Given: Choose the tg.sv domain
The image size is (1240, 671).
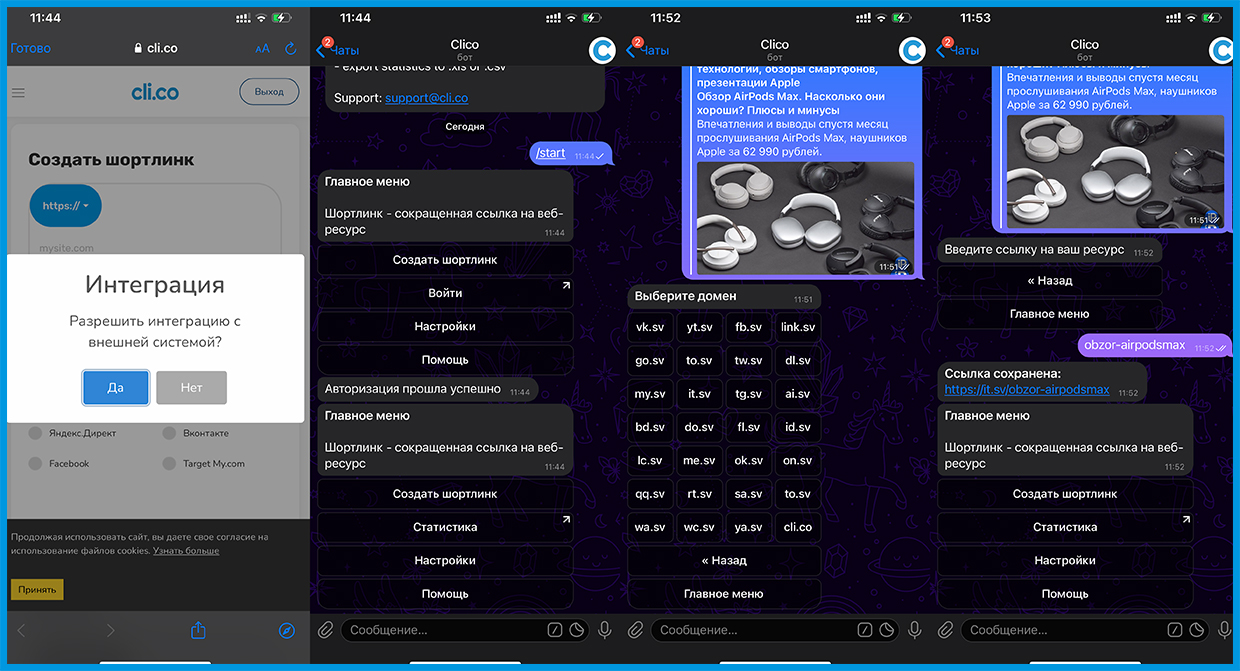Looking at the screenshot, I should click(749, 394).
